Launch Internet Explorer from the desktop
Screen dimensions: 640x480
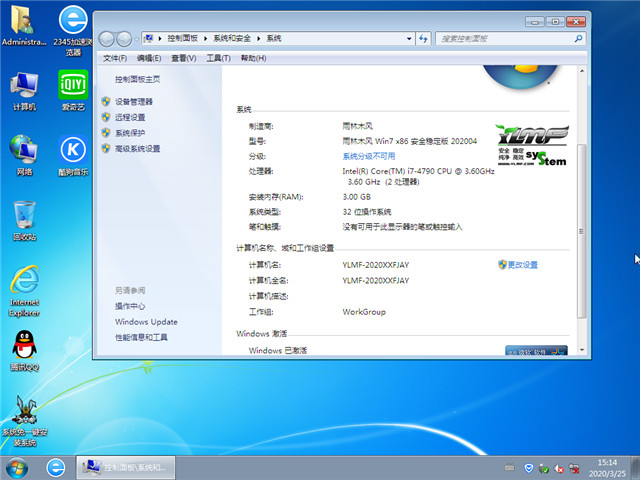(x=24, y=291)
